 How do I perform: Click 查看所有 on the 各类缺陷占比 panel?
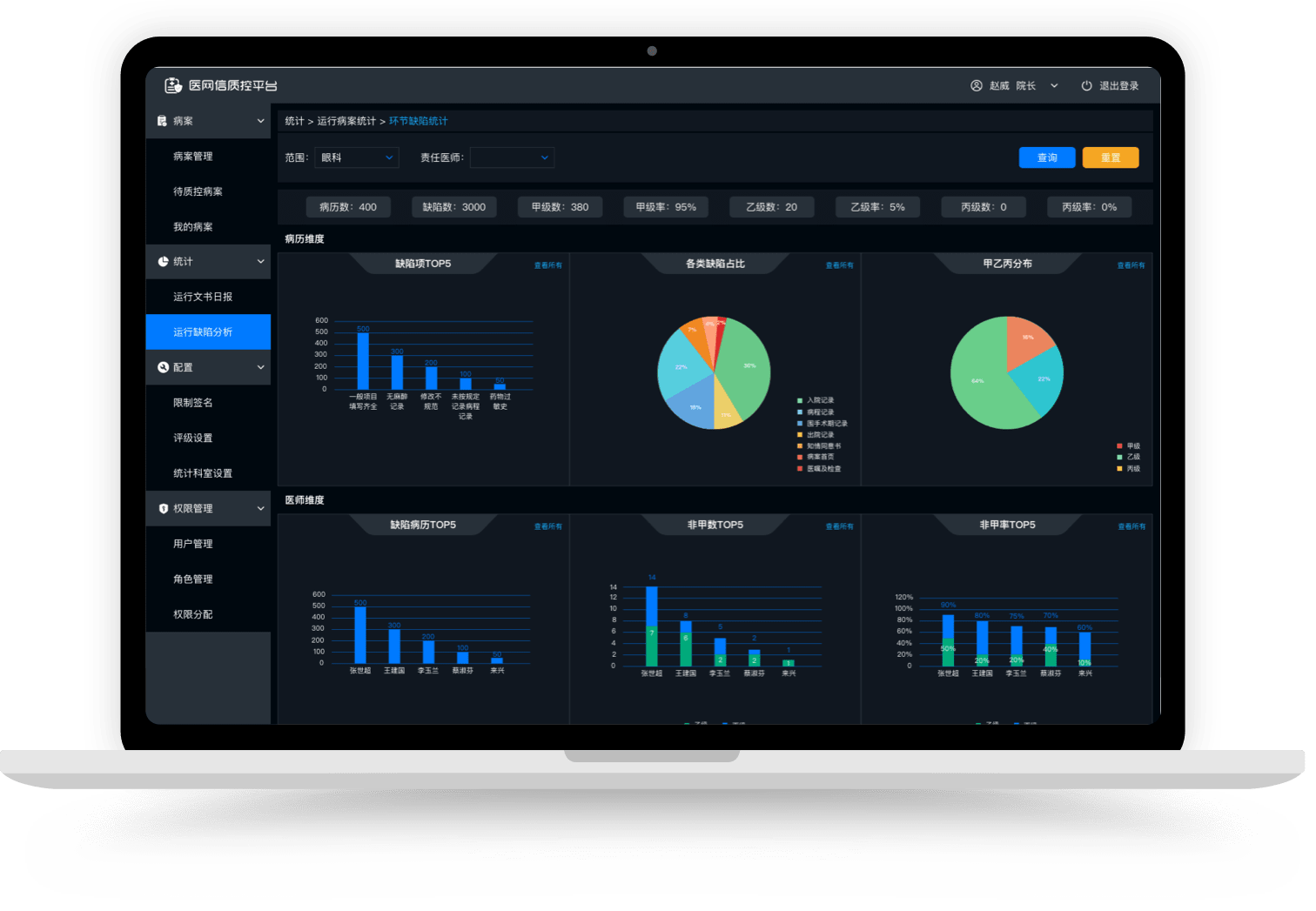tap(839, 265)
